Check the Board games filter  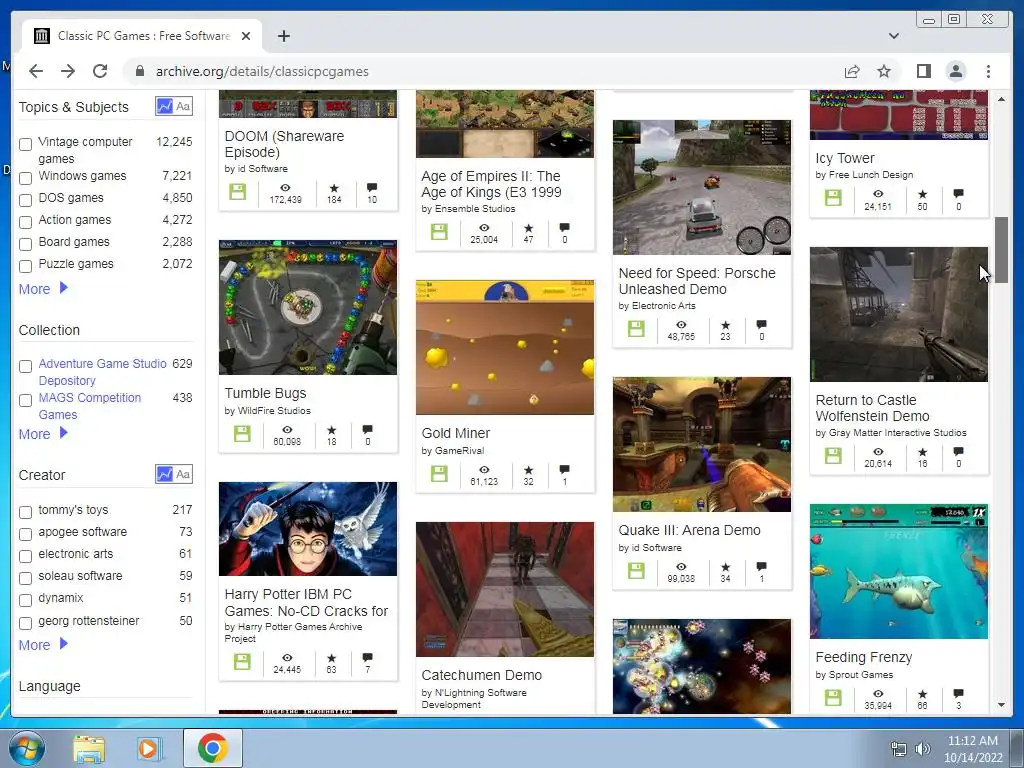click(x=25, y=244)
